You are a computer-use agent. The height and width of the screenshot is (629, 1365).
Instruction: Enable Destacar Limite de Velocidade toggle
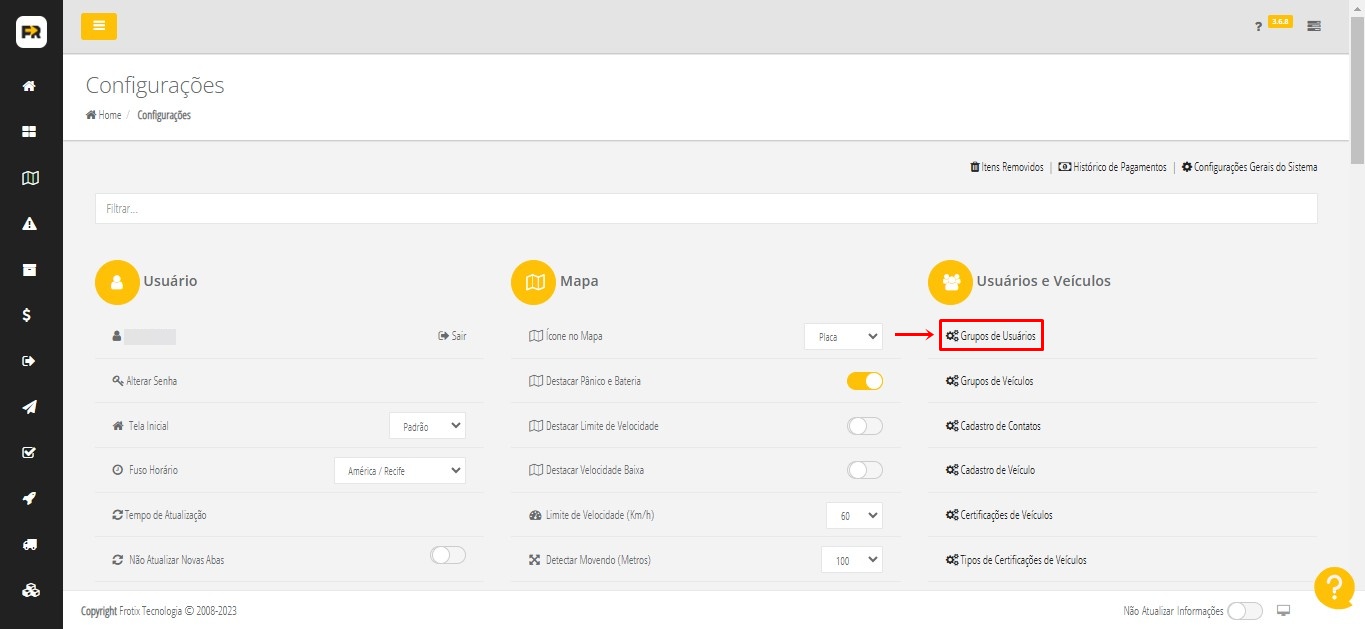pos(864,426)
